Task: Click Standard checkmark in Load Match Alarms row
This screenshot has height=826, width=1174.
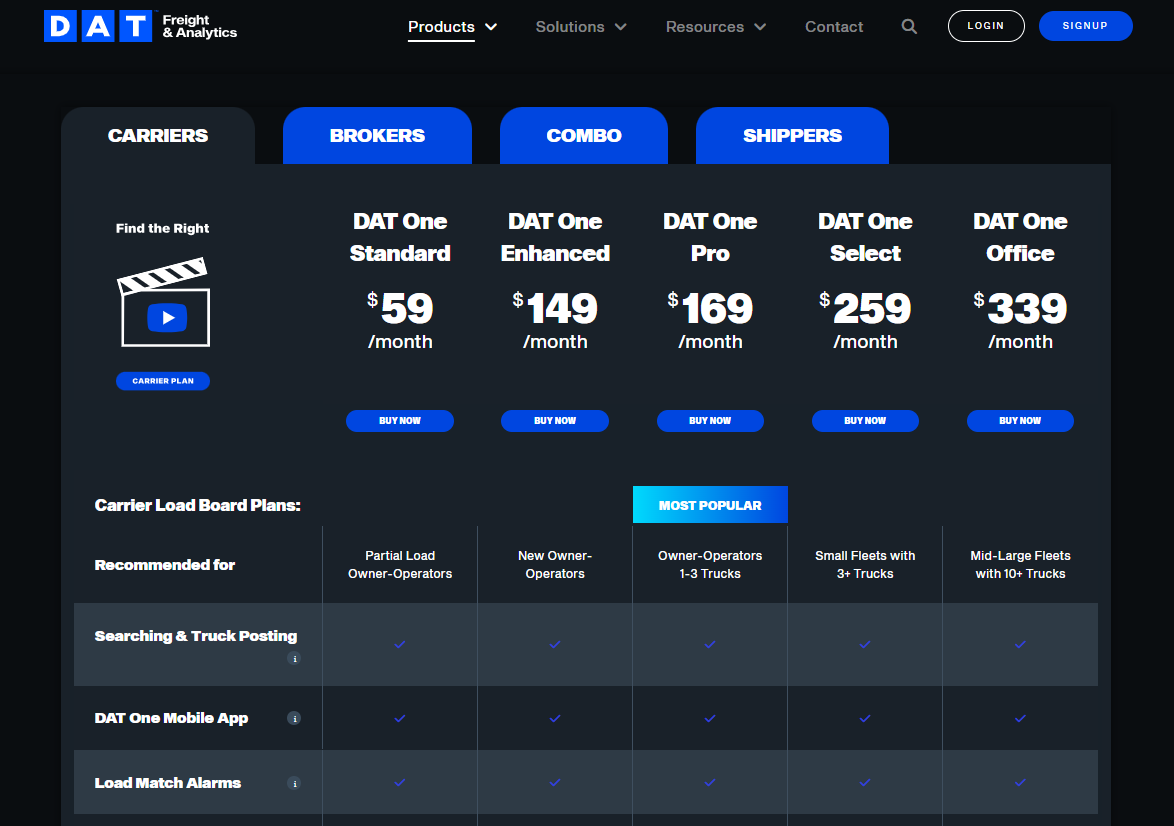Action: click(400, 783)
